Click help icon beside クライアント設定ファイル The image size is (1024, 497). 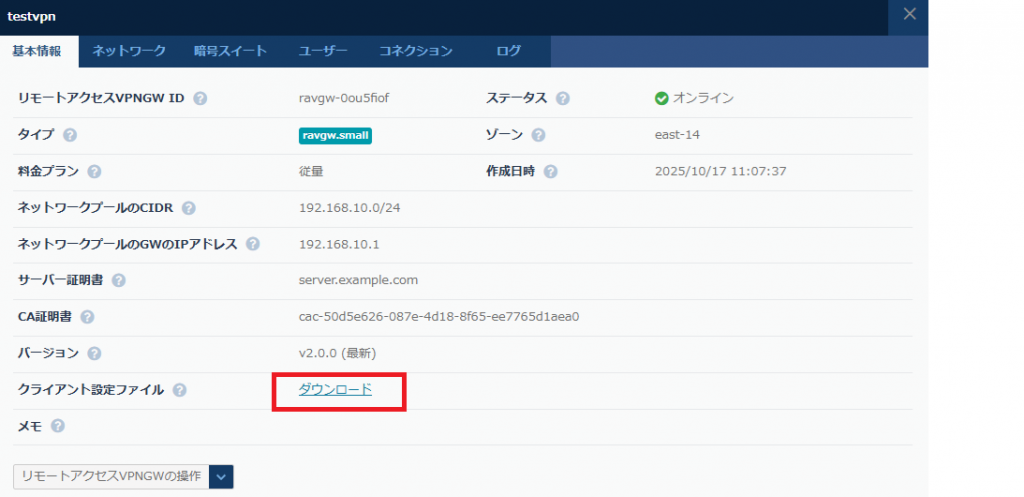pos(180,390)
